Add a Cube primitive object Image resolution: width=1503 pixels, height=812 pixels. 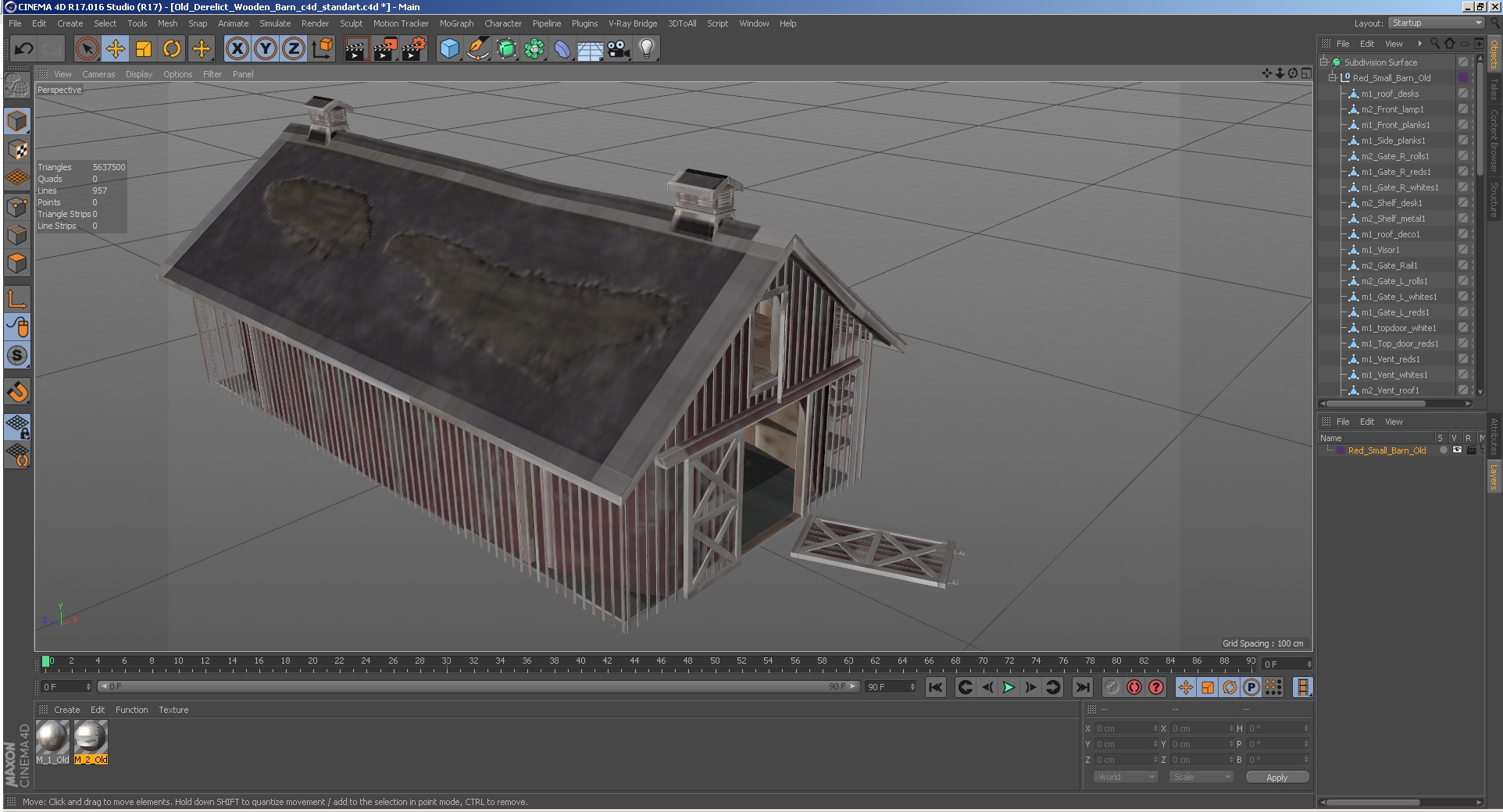tap(449, 49)
